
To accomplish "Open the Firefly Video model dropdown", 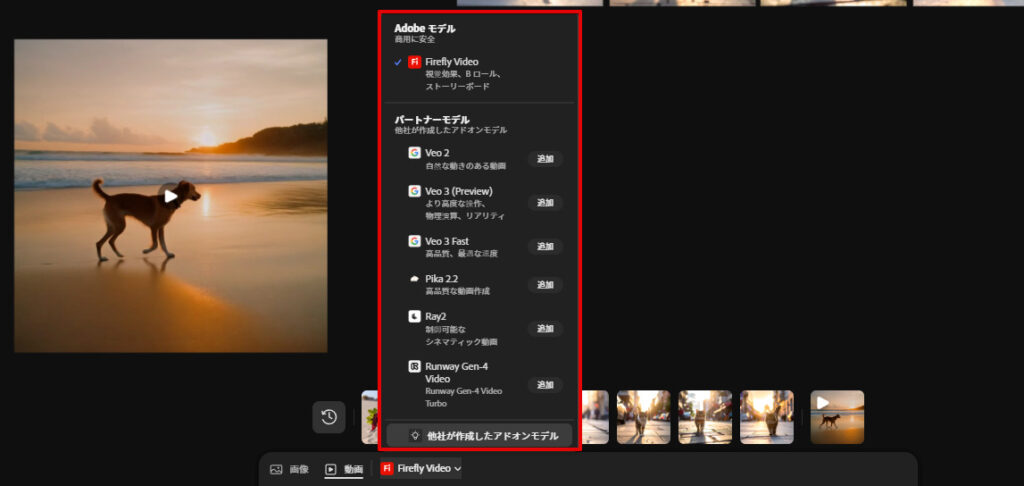I will (x=421, y=468).
